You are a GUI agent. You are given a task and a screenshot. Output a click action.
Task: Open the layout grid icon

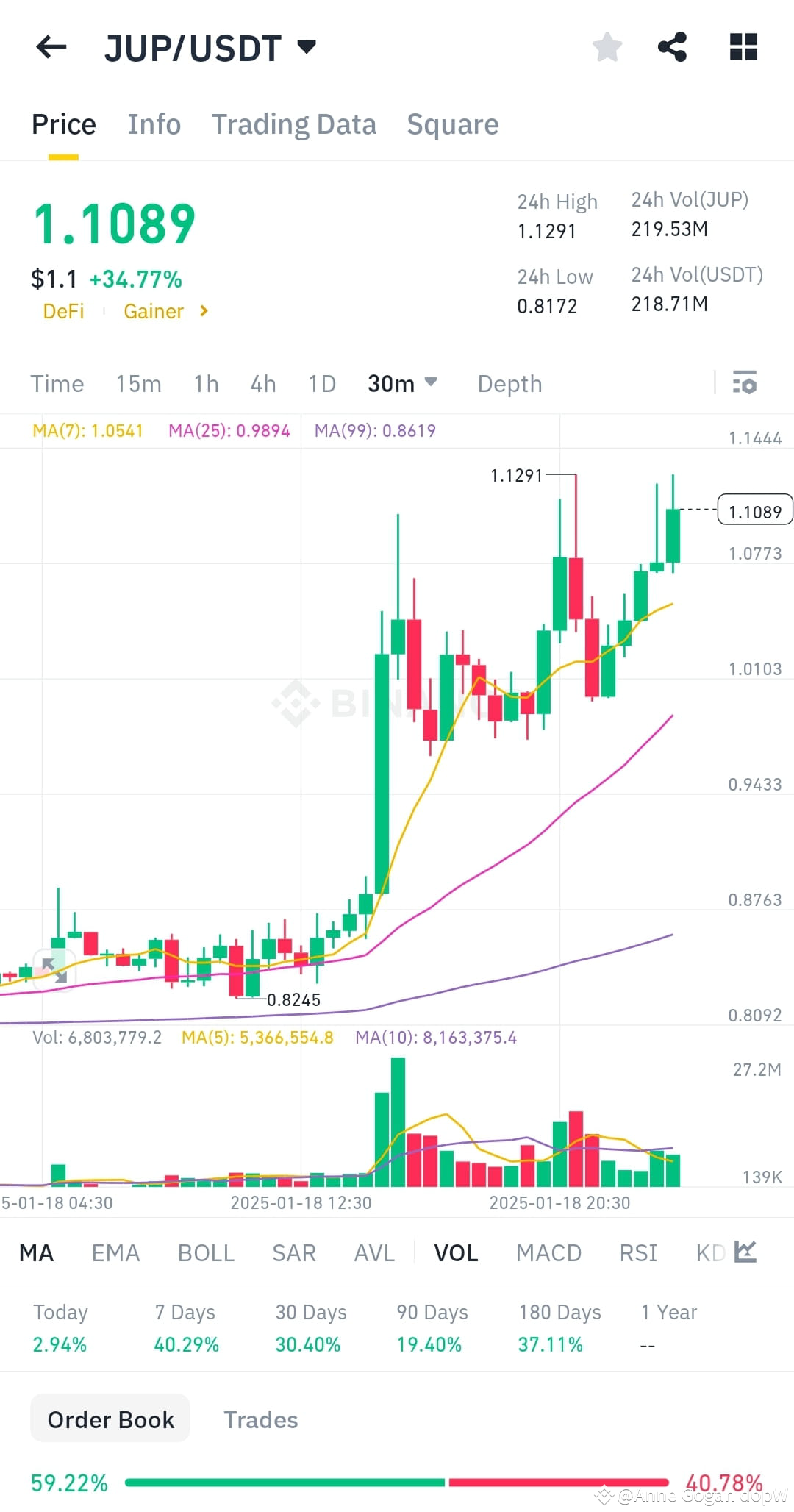(743, 47)
